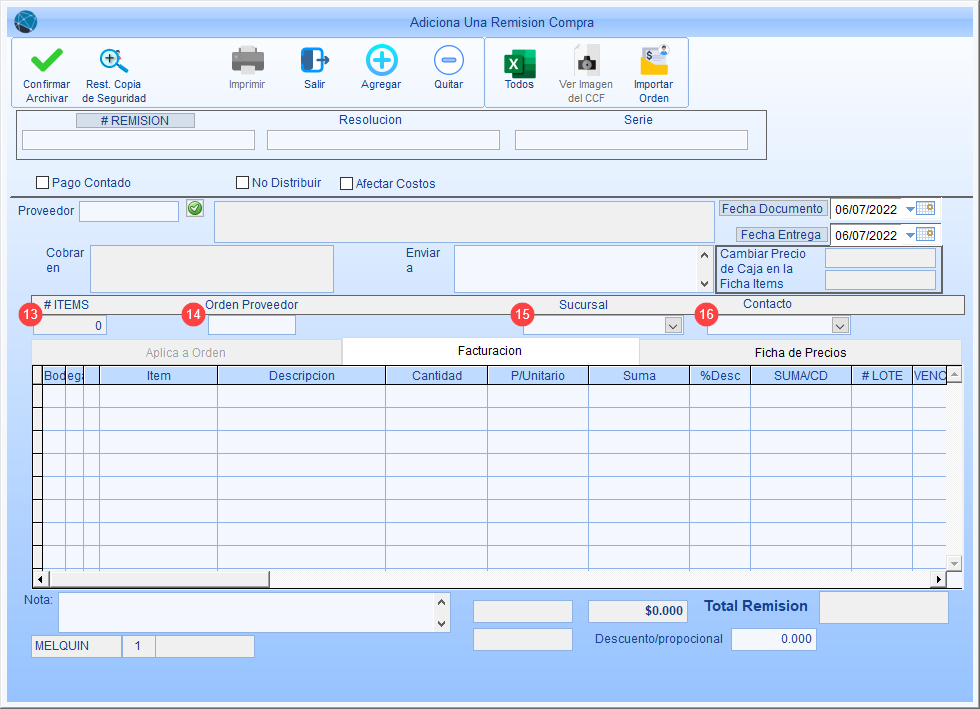Click the Enviar a box scroll down arrow
980x709 pixels.
(704, 284)
